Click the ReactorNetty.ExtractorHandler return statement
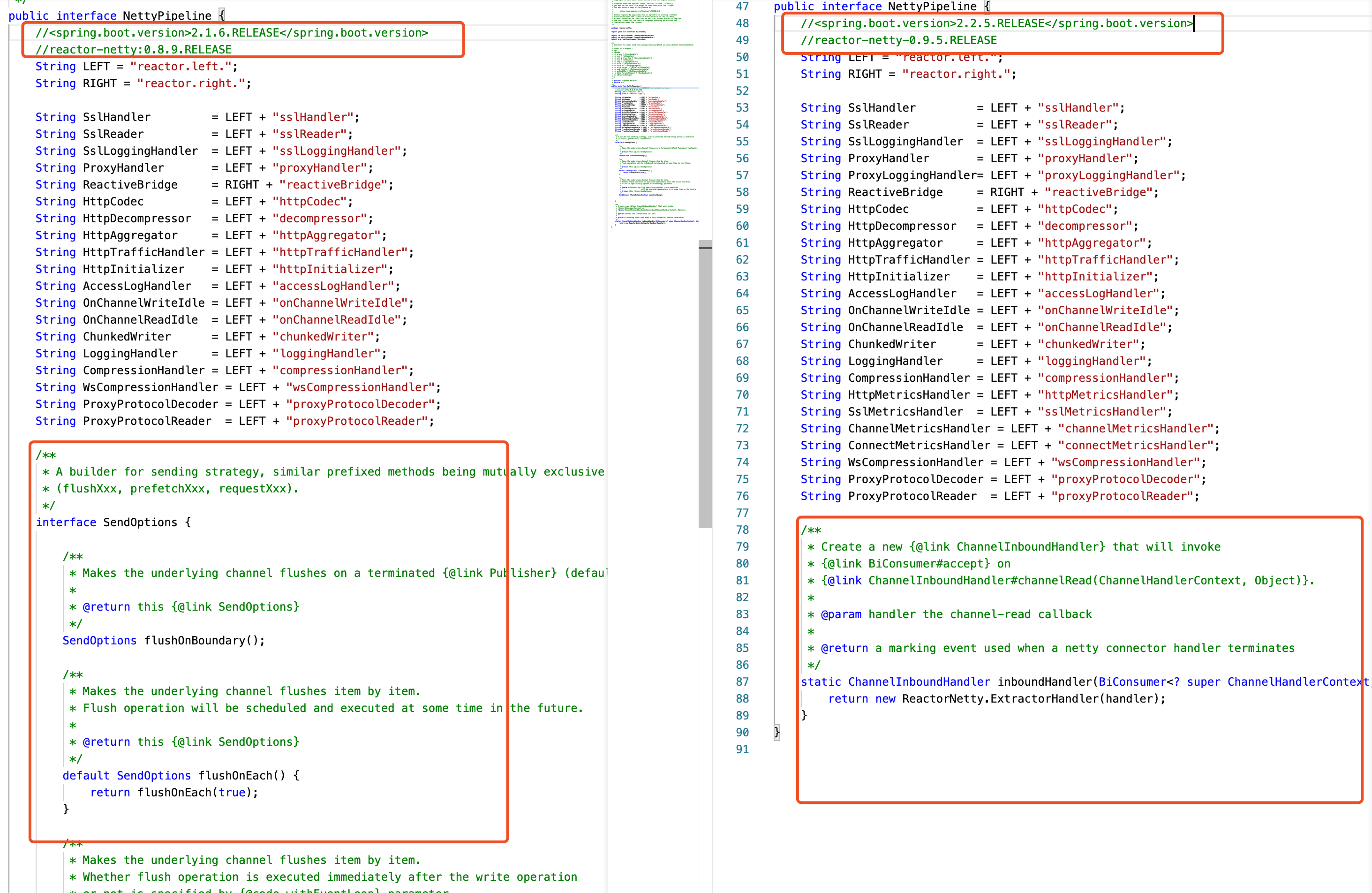 coord(997,699)
